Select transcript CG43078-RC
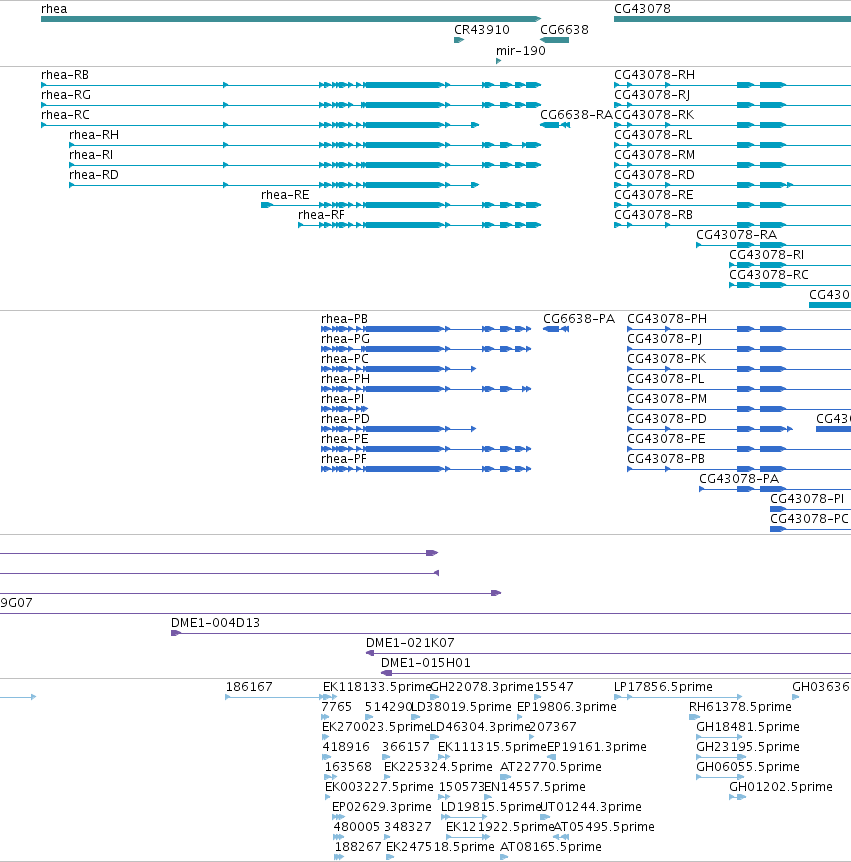This screenshot has width=851, height=862. pyautogui.click(x=790, y=285)
